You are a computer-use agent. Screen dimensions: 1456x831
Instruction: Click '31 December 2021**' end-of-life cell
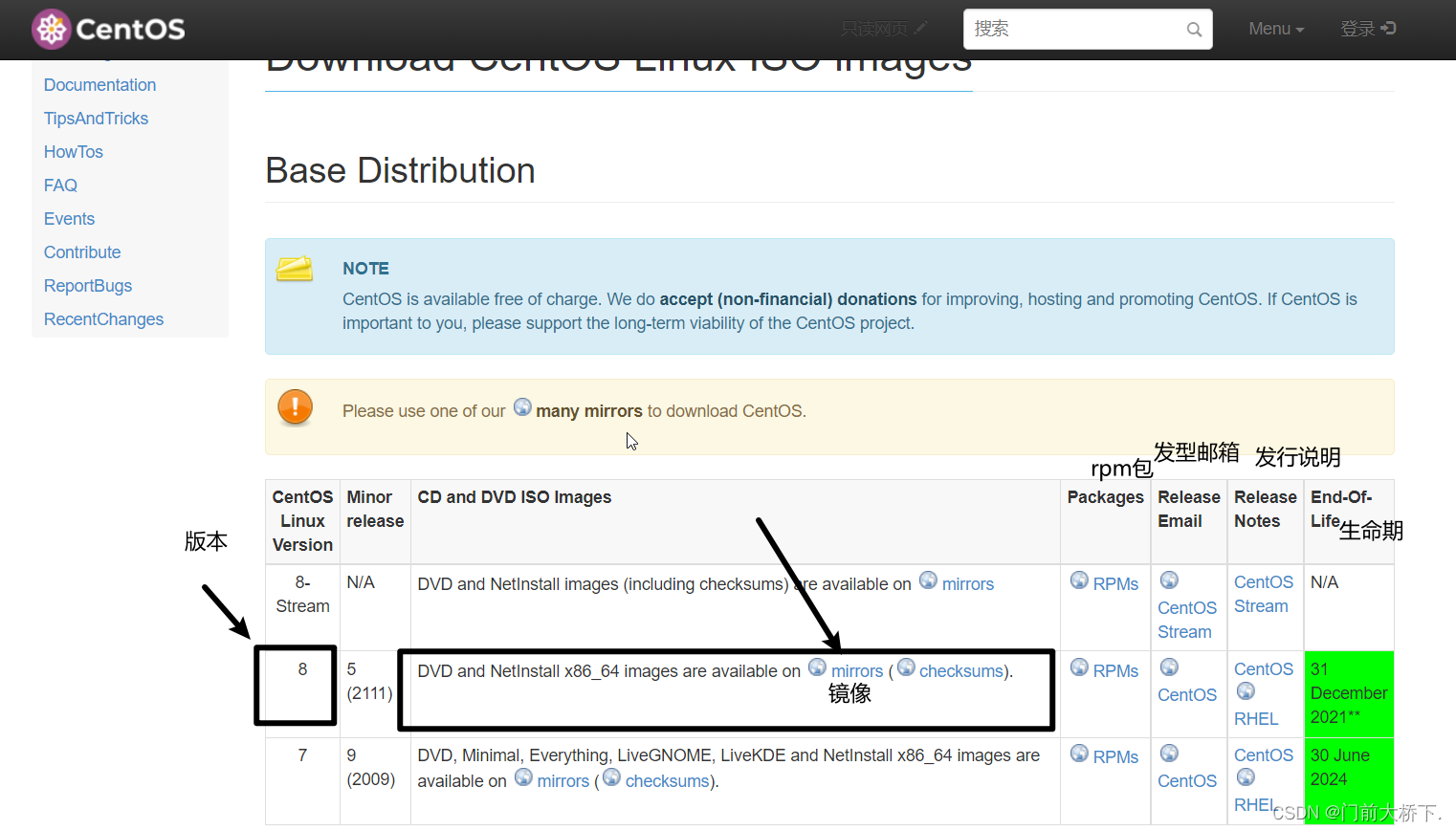(x=1349, y=693)
